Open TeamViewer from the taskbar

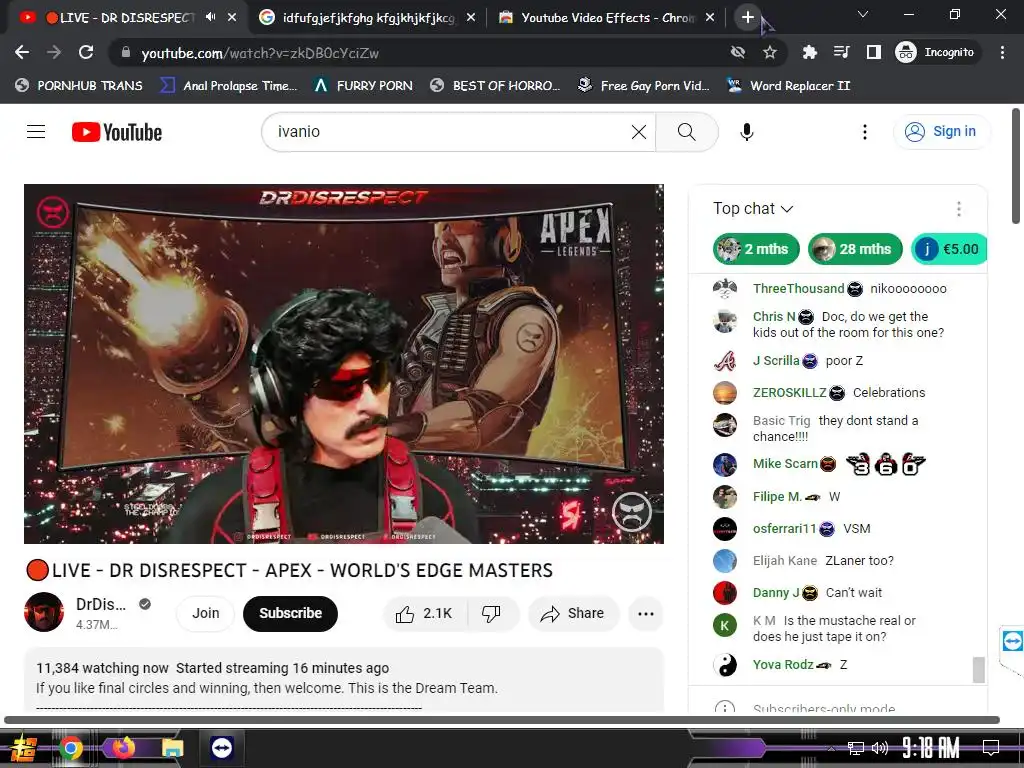221,748
